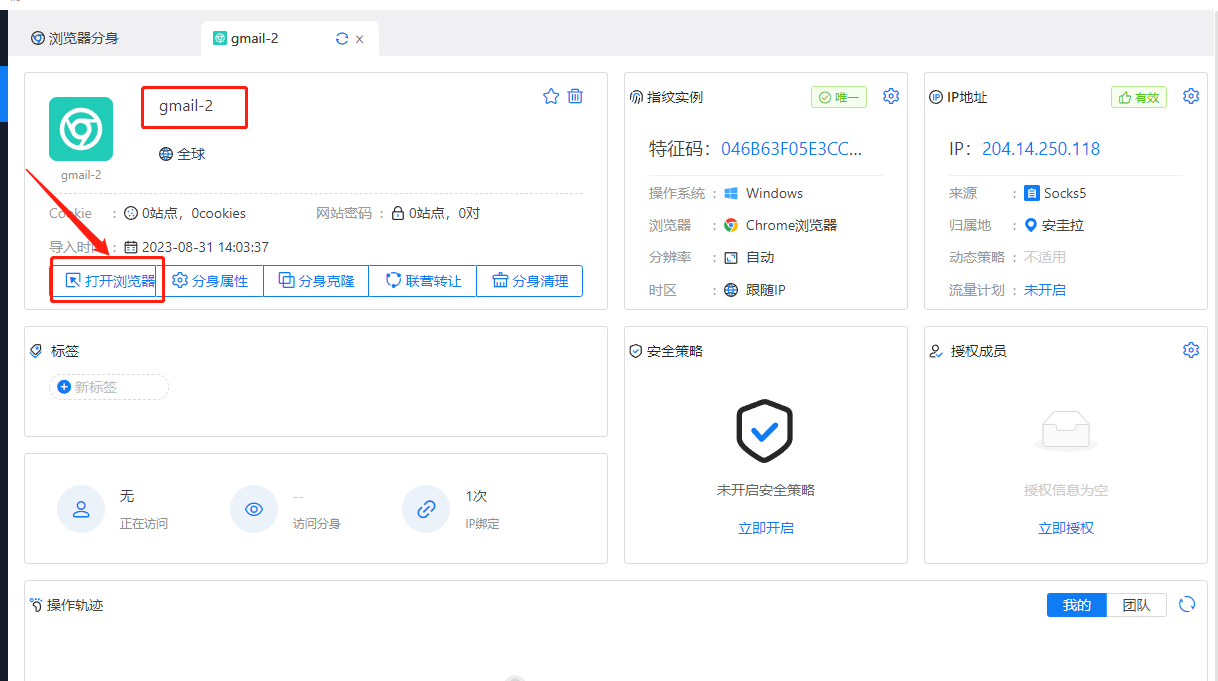The height and width of the screenshot is (681, 1218).
Task: Open 分身属性 profile properties
Action: tap(211, 281)
